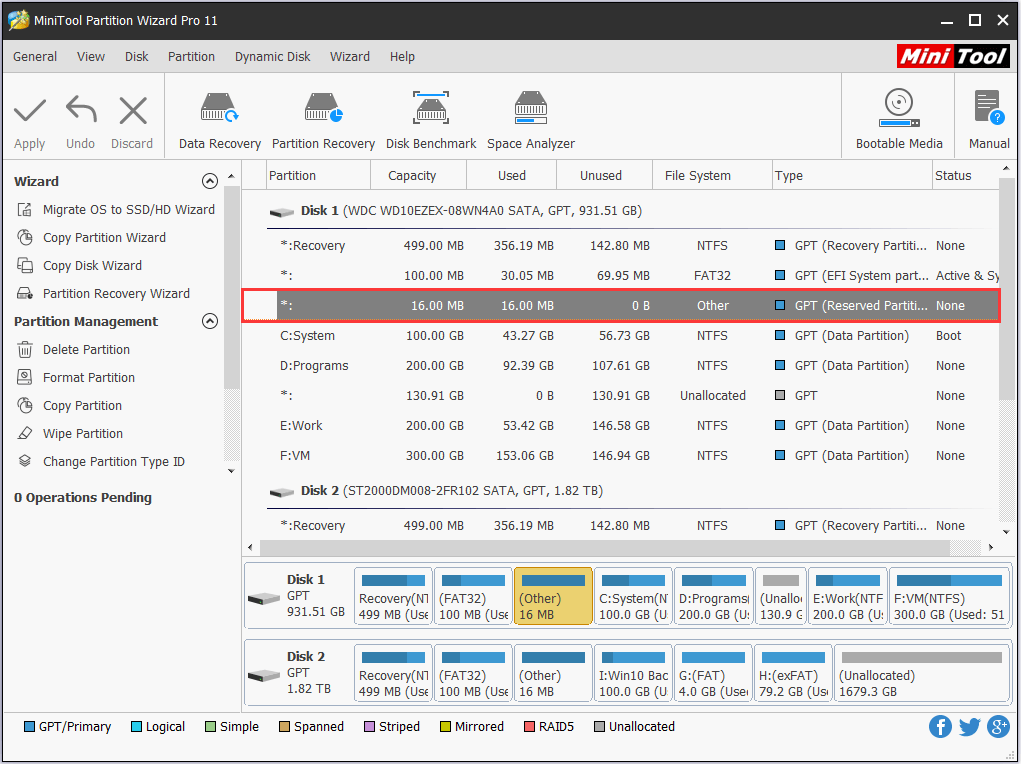This screenshot has width=1021, height=764.
Task: Choose Copy Partition under Partition Management
Action: point(82,406)
